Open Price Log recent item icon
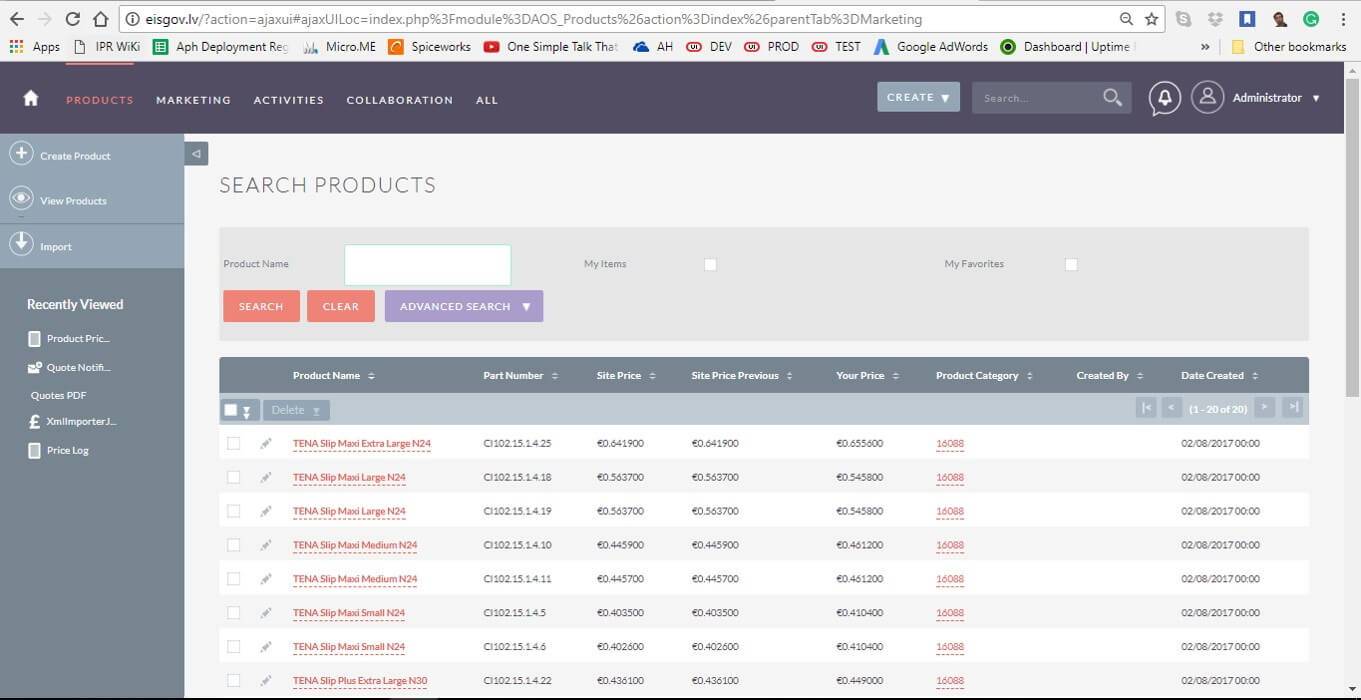 [35, 450]
